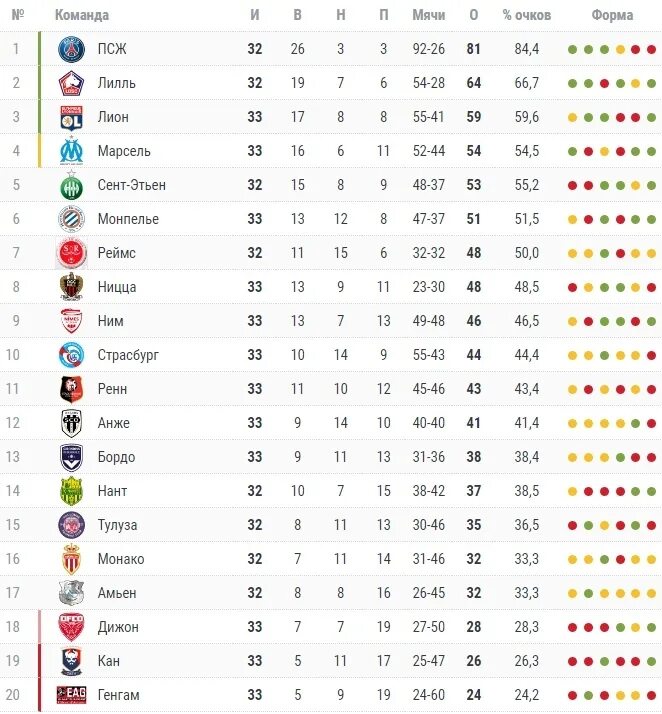Open the Дижон team name link

(x=118, y=627)
